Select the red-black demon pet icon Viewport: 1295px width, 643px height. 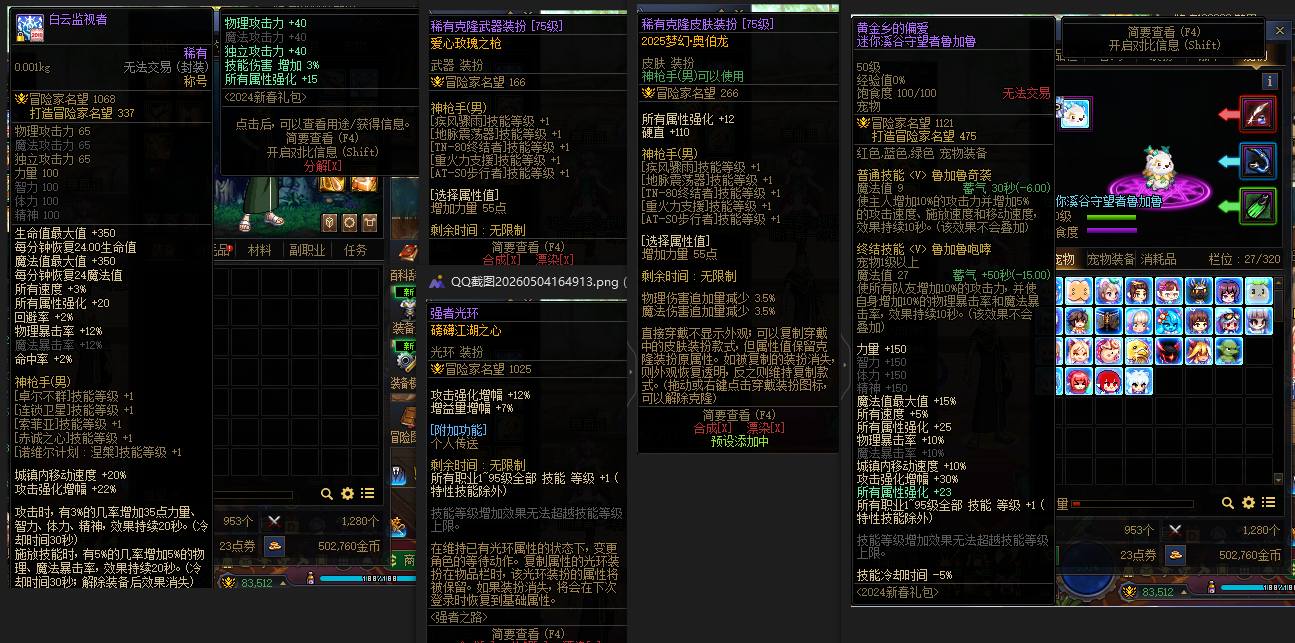pyautogui.click(x=1168, y=351)
